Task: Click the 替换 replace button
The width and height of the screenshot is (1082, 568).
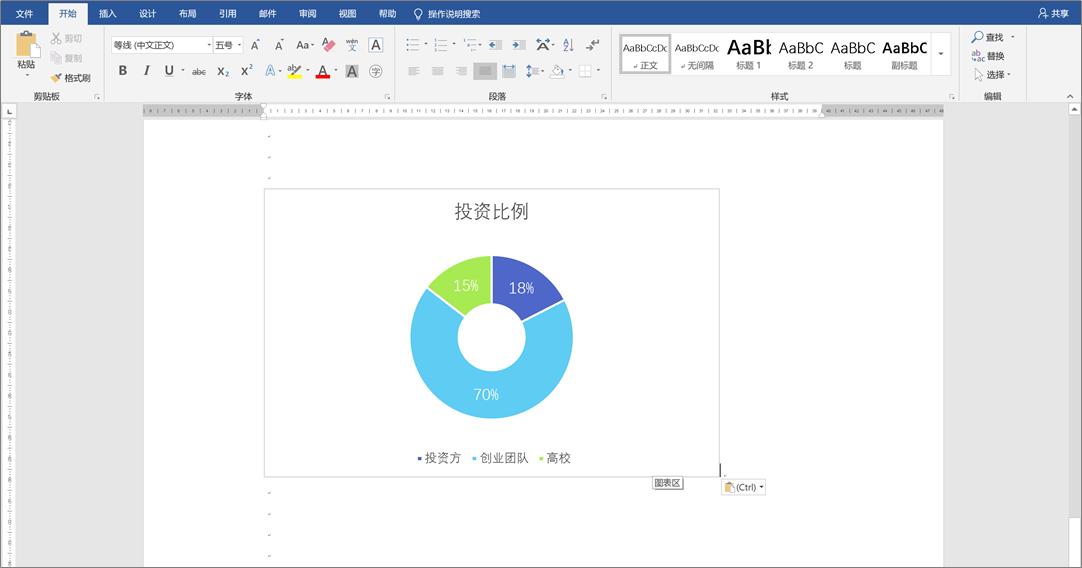Action: [x=988, y=56]
